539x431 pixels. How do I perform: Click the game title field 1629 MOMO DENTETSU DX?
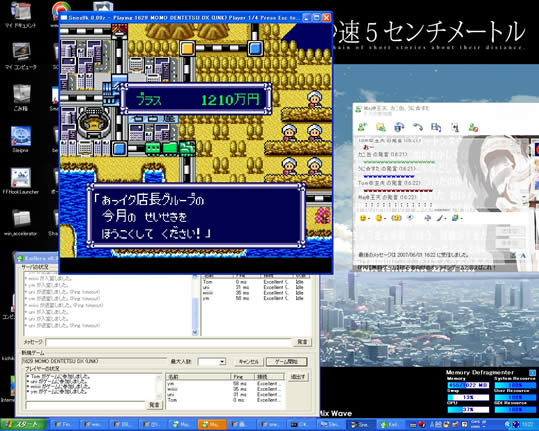94,361
